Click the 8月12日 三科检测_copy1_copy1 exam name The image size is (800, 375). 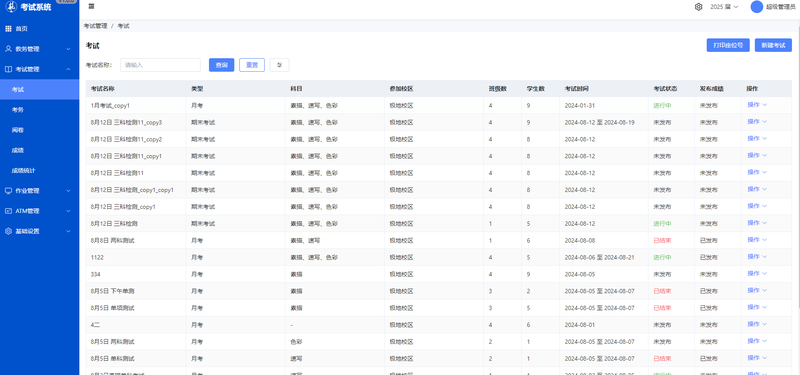coord(132,190)
